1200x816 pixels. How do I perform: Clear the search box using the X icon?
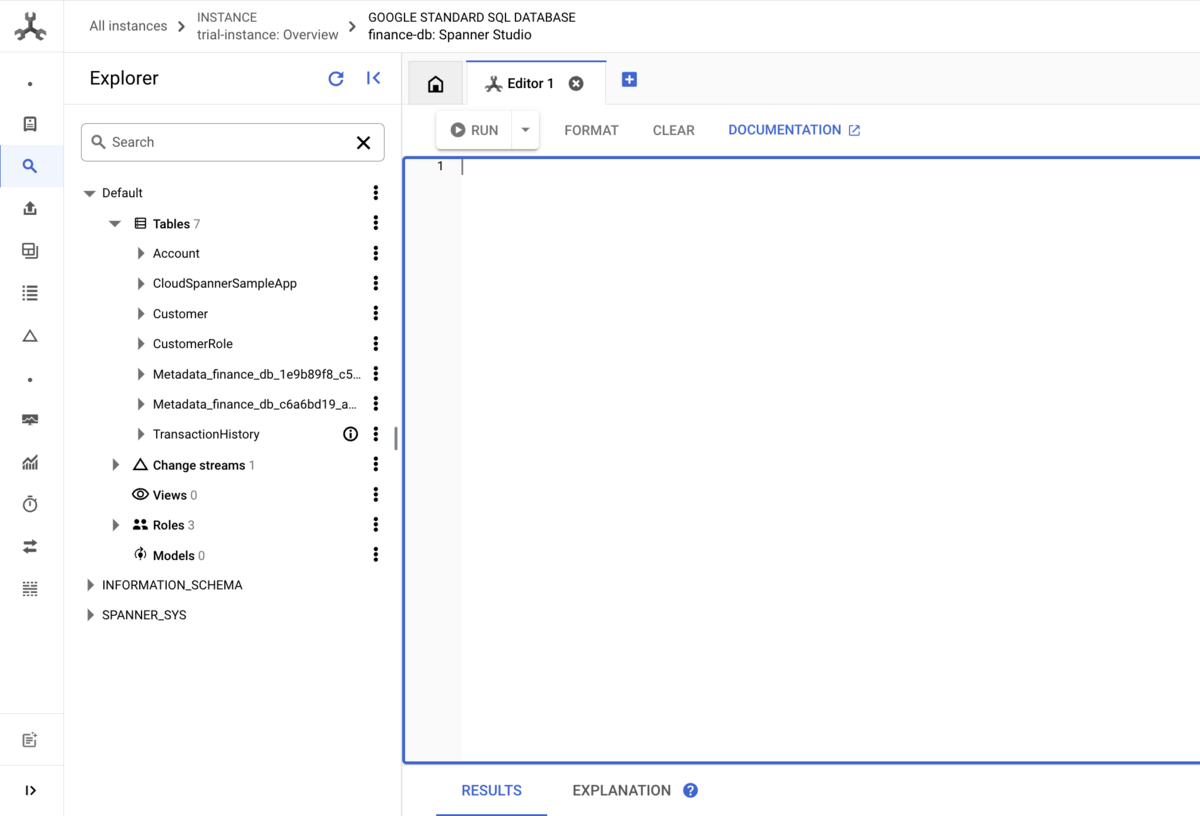click(x=363, y=142)
